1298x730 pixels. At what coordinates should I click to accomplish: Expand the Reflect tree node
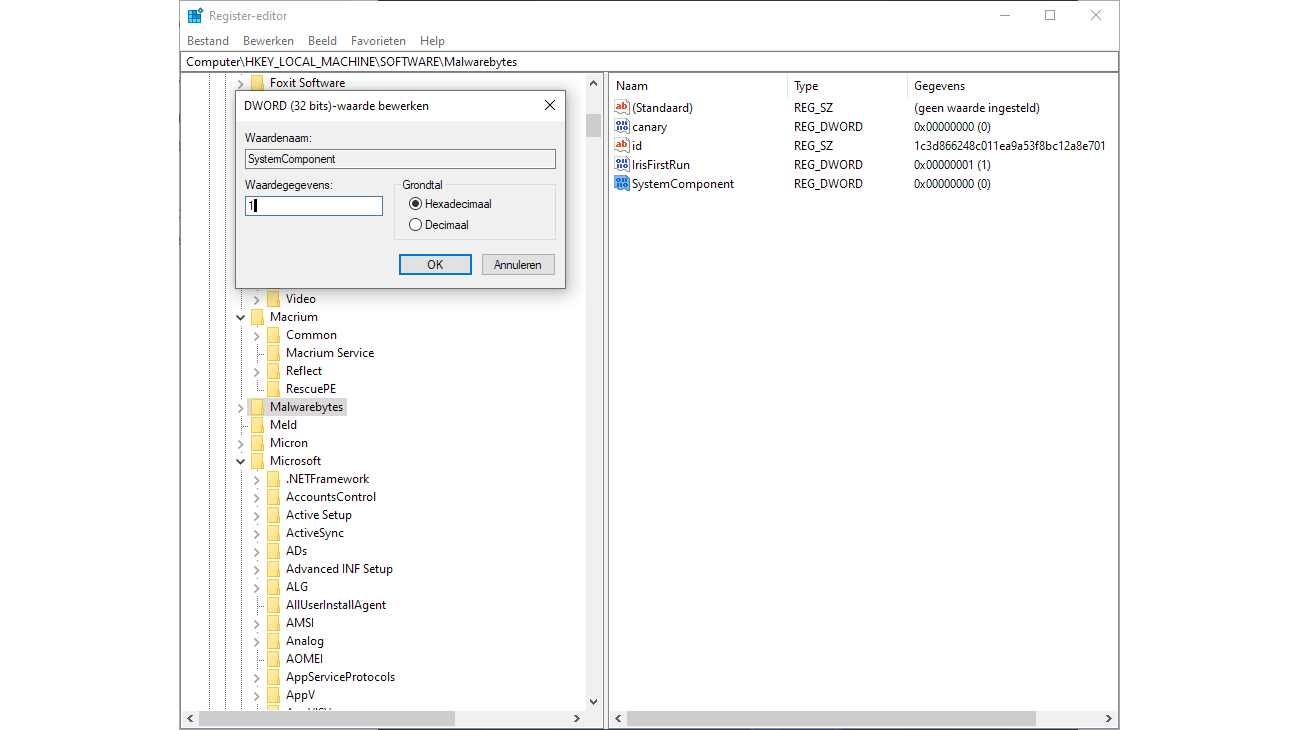(x=256, y=371)
